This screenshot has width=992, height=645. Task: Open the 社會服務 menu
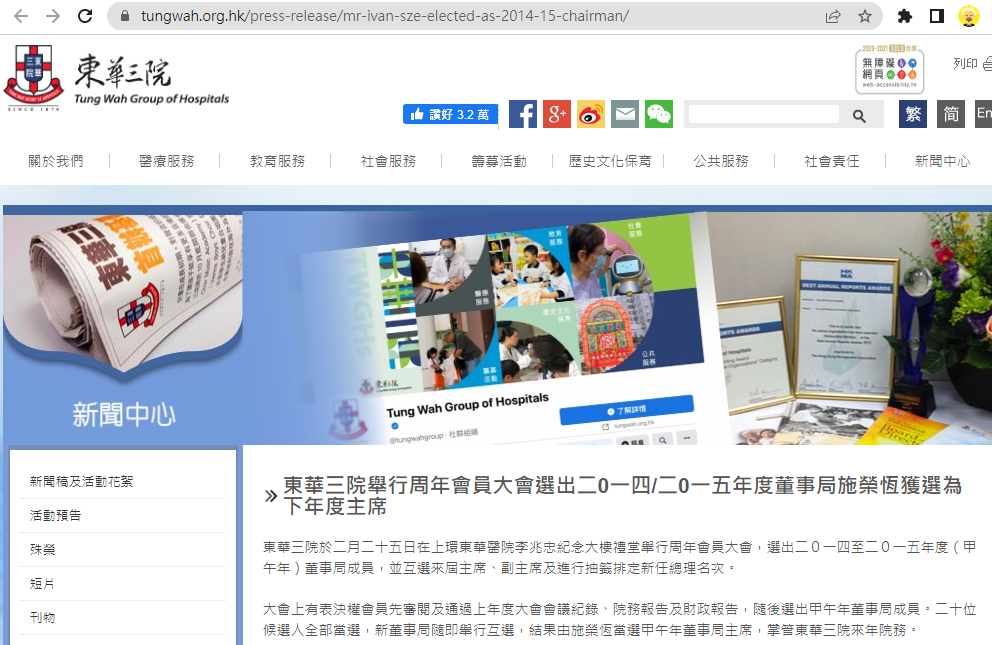coord(388,161)
